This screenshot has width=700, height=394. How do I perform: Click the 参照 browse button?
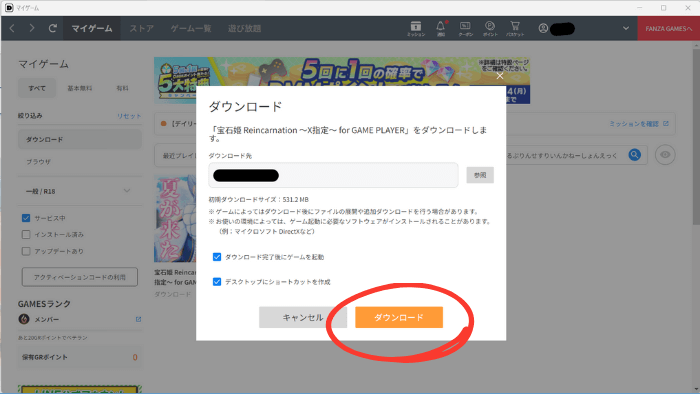480,175
